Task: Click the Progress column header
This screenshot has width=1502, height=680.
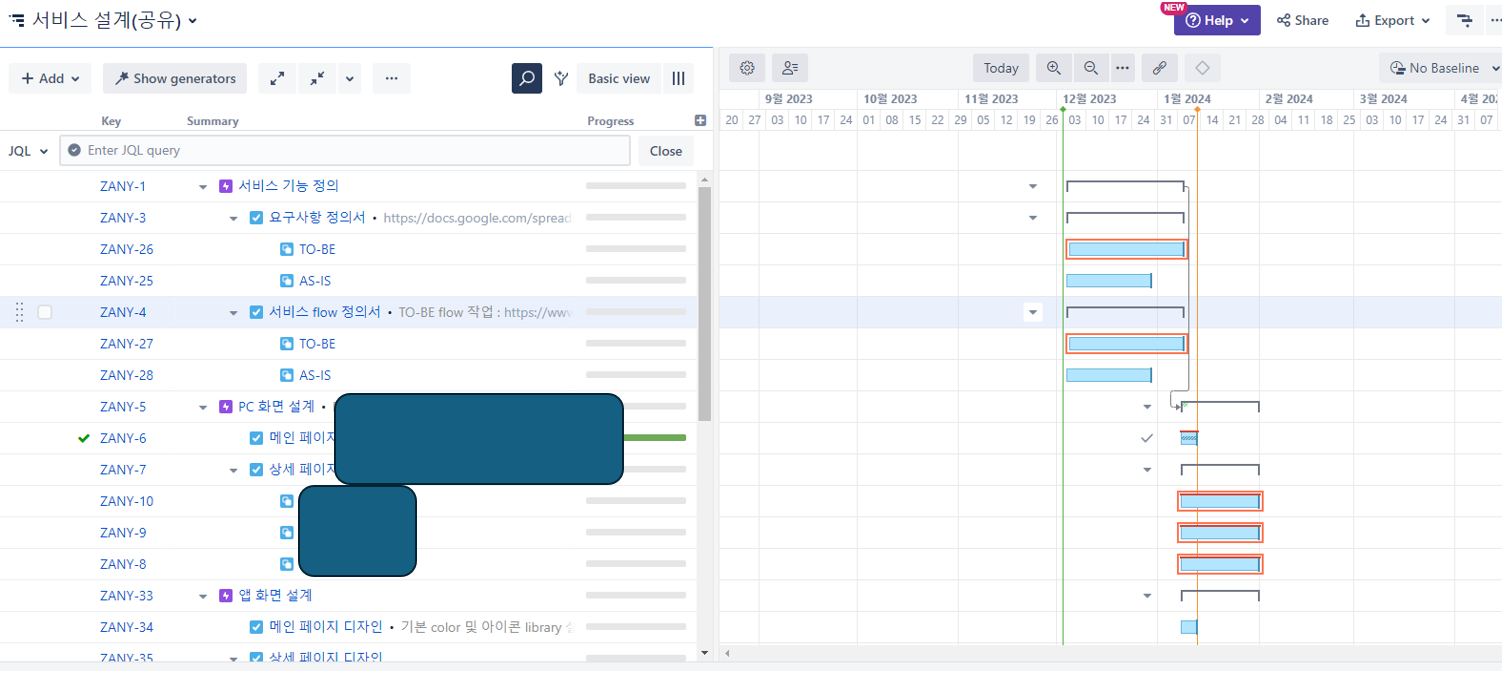Action: 611,121
